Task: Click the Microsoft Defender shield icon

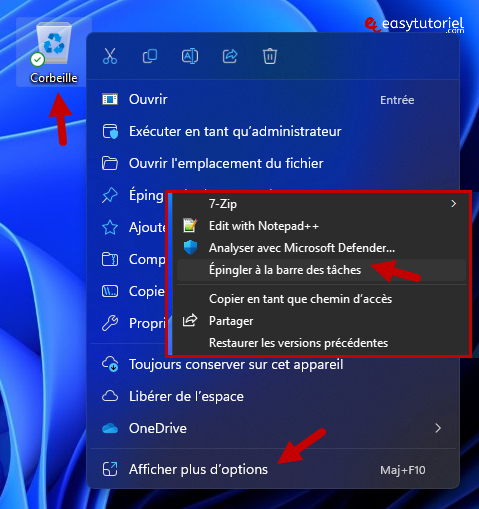Action: pyautogui.click(x=190, y=248)
